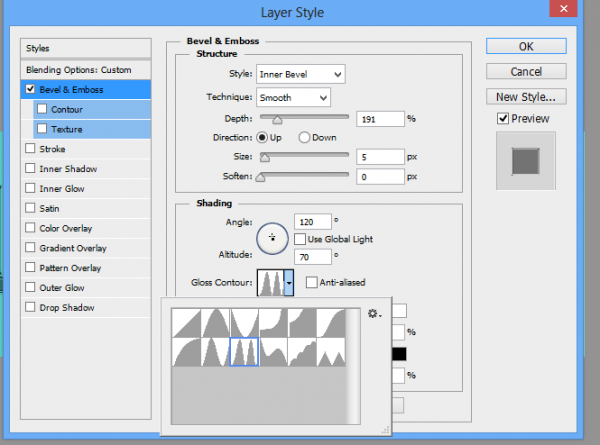Select the Linear contour preset
The image size is (600, 445).
point(186,322)
